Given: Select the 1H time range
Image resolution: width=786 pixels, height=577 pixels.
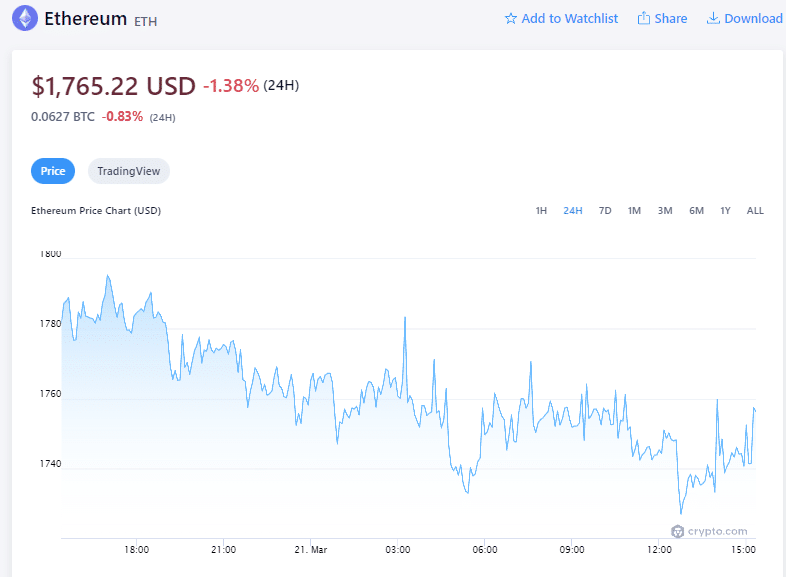Looking at the screenshot, I should point(541,211).
